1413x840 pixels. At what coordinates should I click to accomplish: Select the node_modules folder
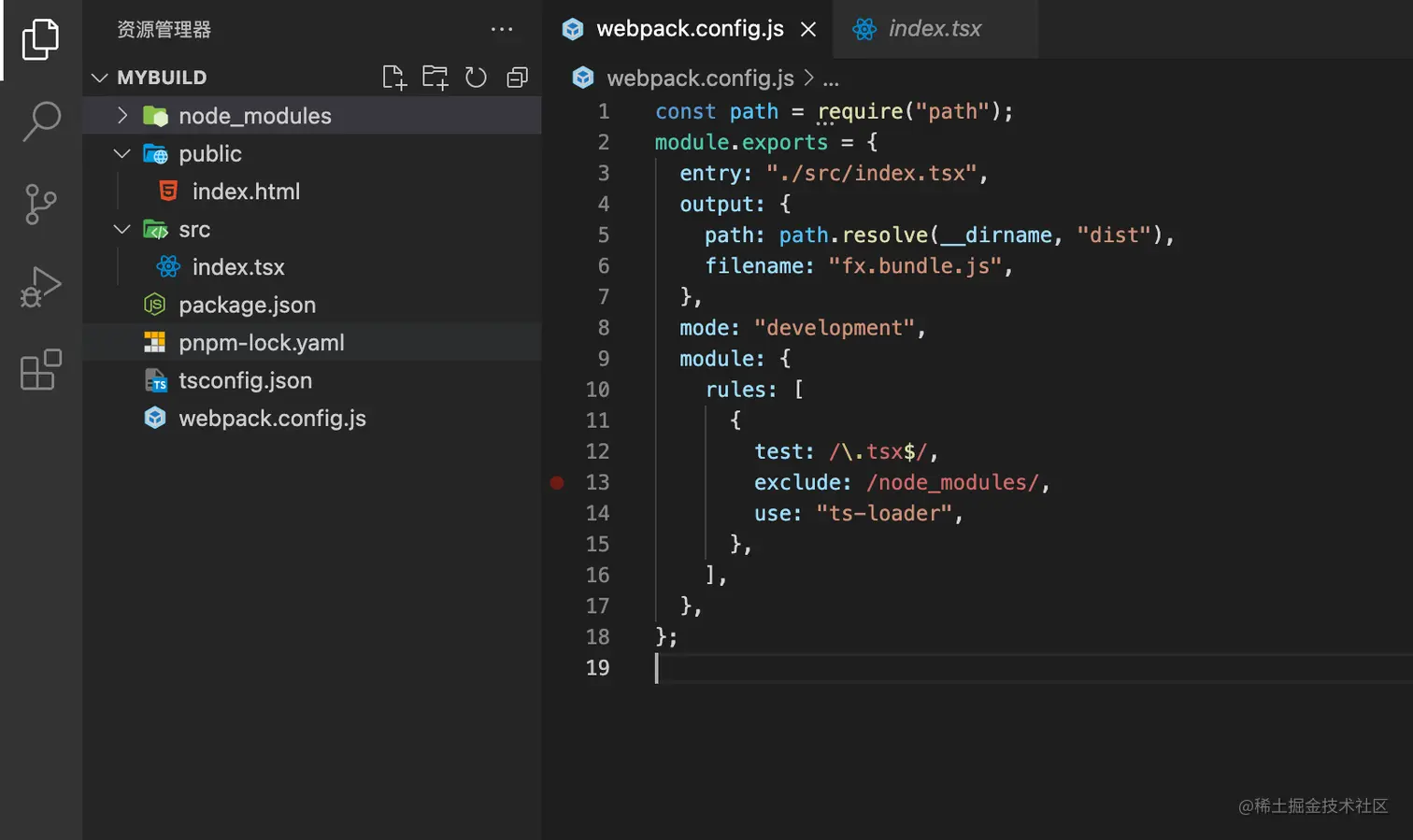(312, 116)
